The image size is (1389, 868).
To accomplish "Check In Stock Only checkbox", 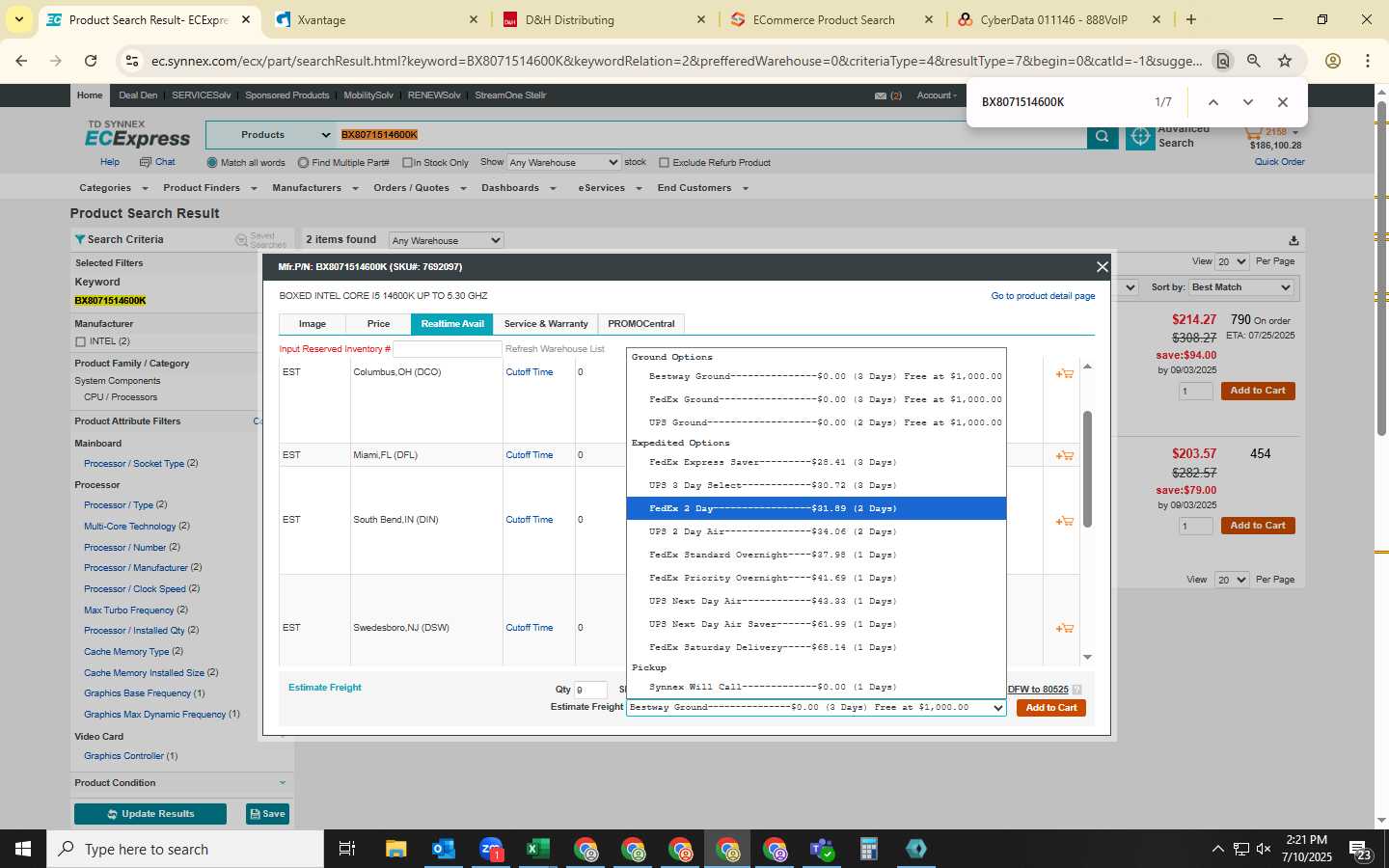I will click(x=407, y=163).
